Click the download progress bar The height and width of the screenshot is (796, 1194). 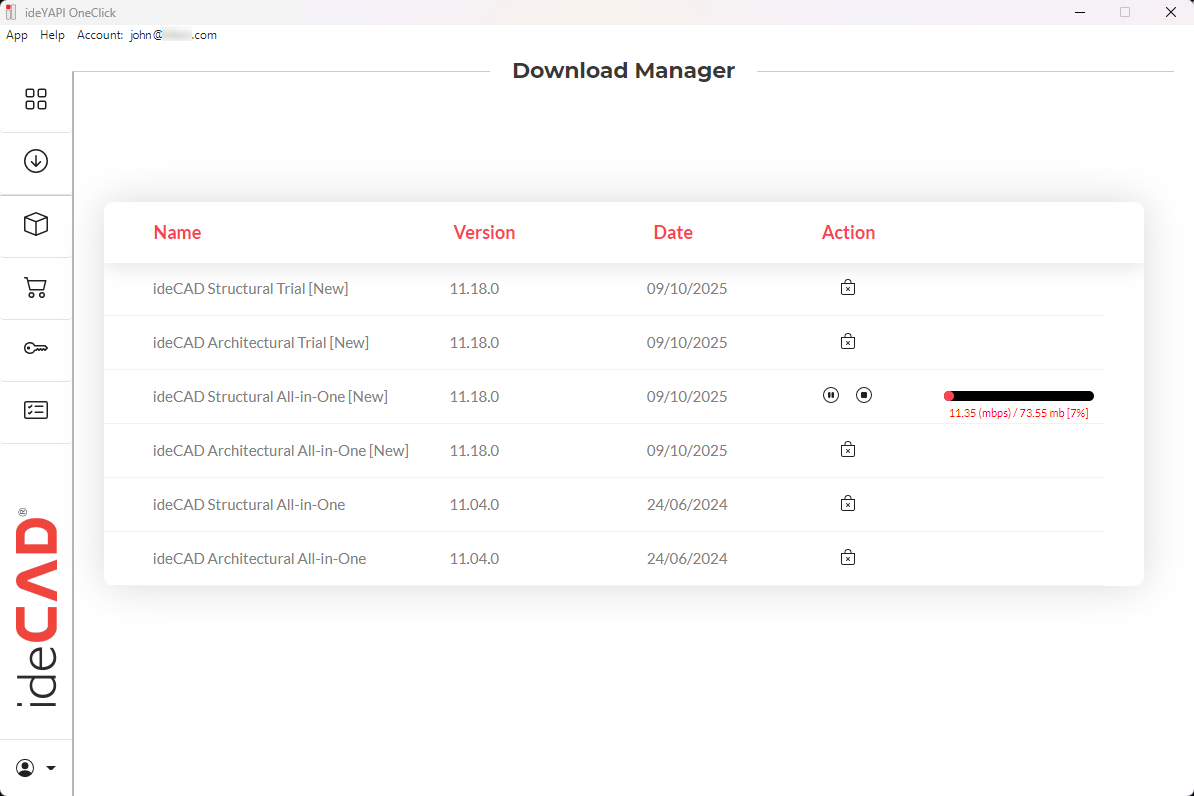point(1018,396)
